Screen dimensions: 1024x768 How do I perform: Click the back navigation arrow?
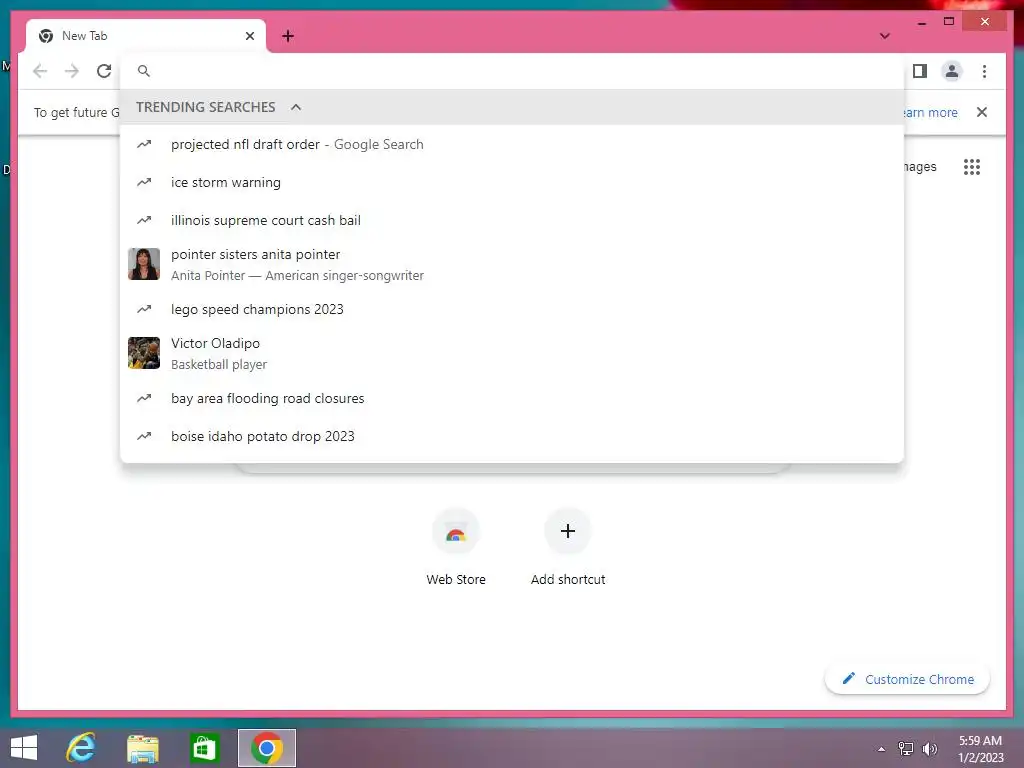pos(40,71)
